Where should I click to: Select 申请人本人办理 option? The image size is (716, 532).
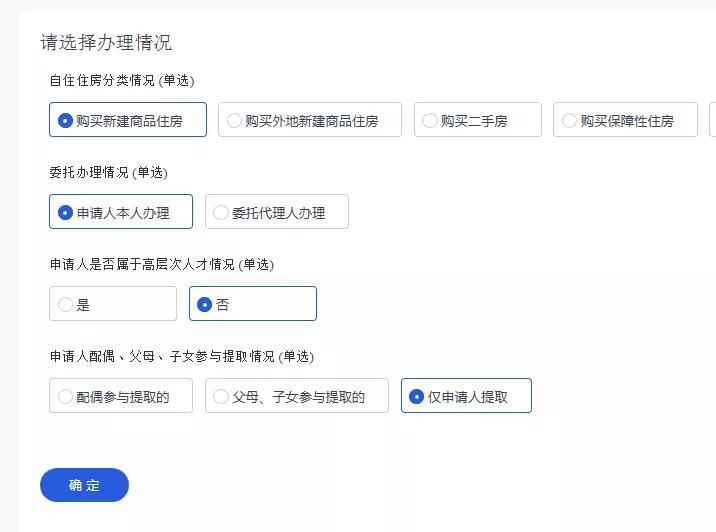pyautogui.click(x=121, y=212)
